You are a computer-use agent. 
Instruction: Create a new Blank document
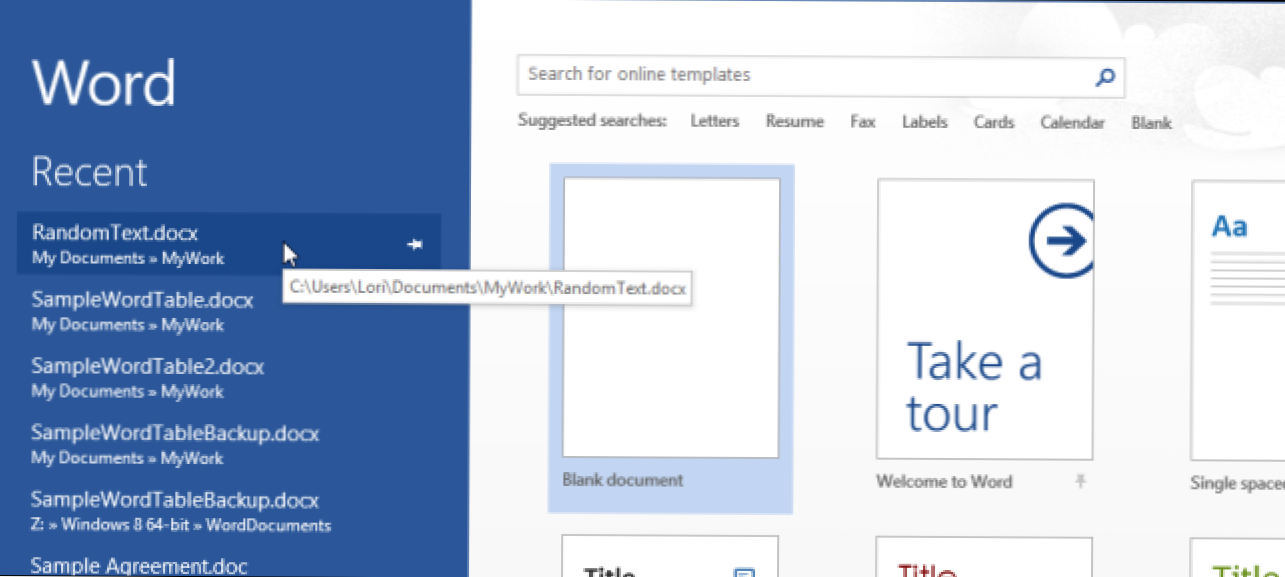coord(671,318)
